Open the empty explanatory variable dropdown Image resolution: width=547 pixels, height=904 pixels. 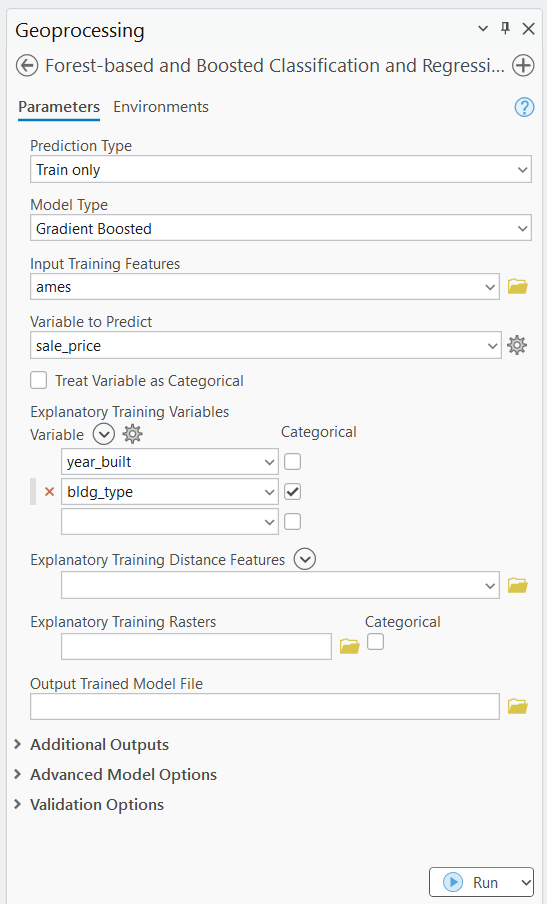pyautogui.click(x=170, y=522)
